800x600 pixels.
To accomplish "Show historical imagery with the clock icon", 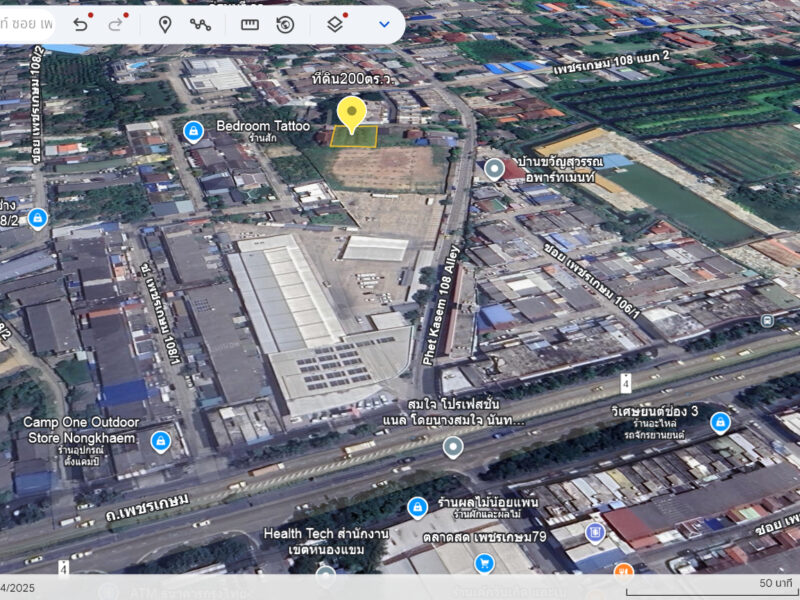I will 285,24.
